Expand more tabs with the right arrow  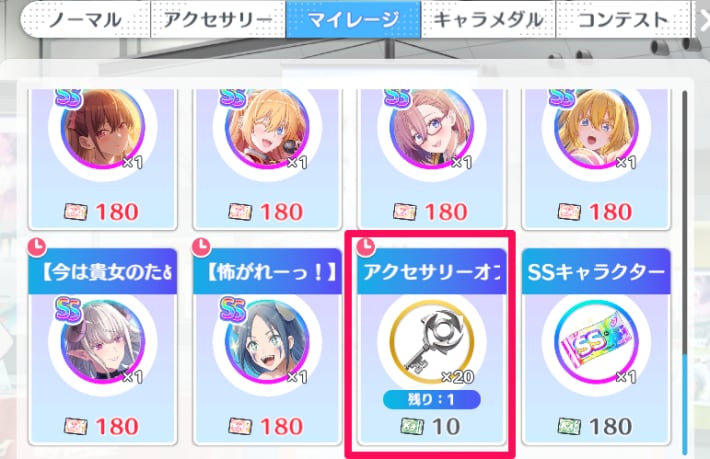point(704,20)
